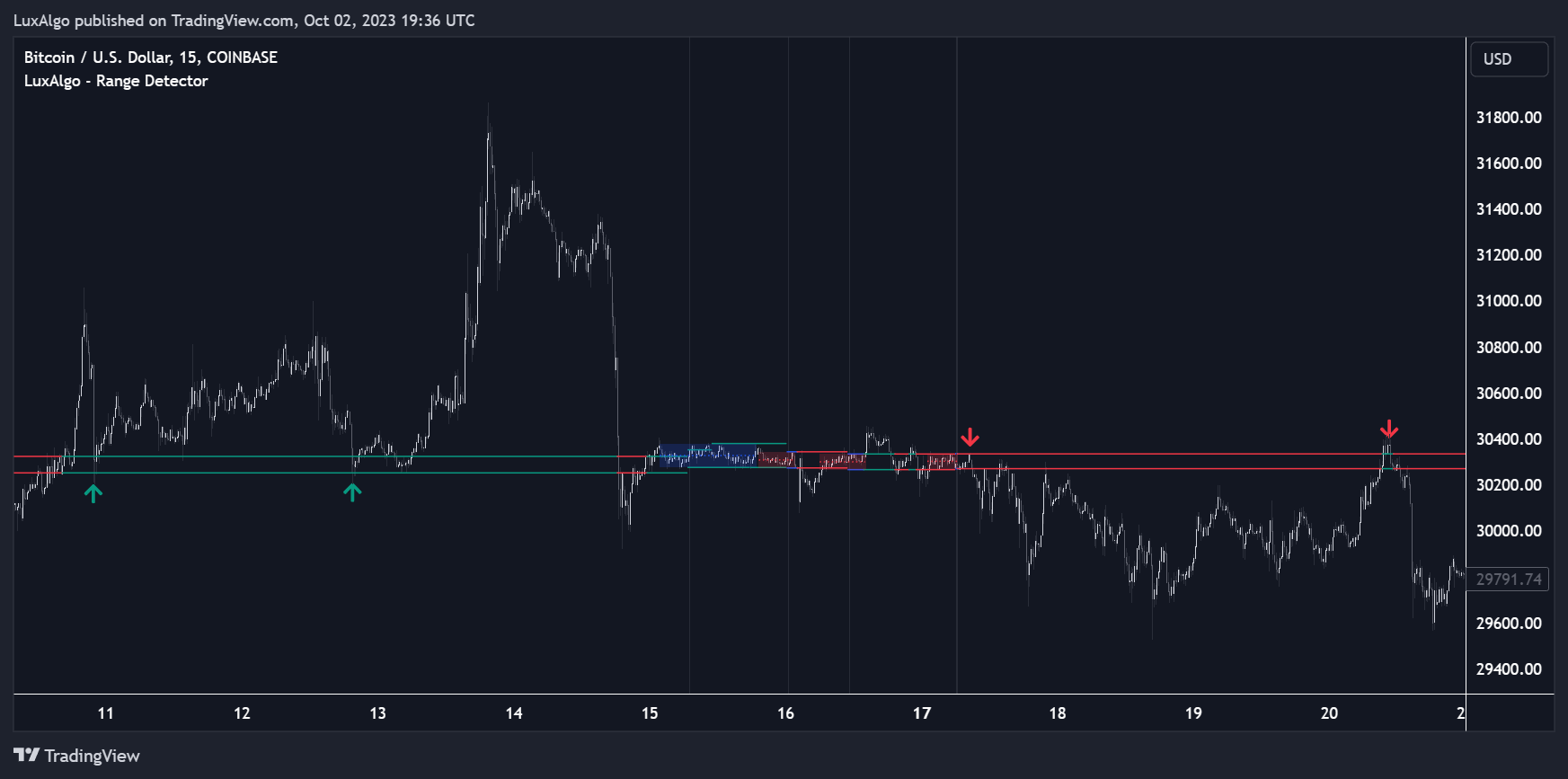Click the current price label 29791.74
The width and height of the screenshot is (1568, 779).
pyautogui.click(x=1509, y=580)
